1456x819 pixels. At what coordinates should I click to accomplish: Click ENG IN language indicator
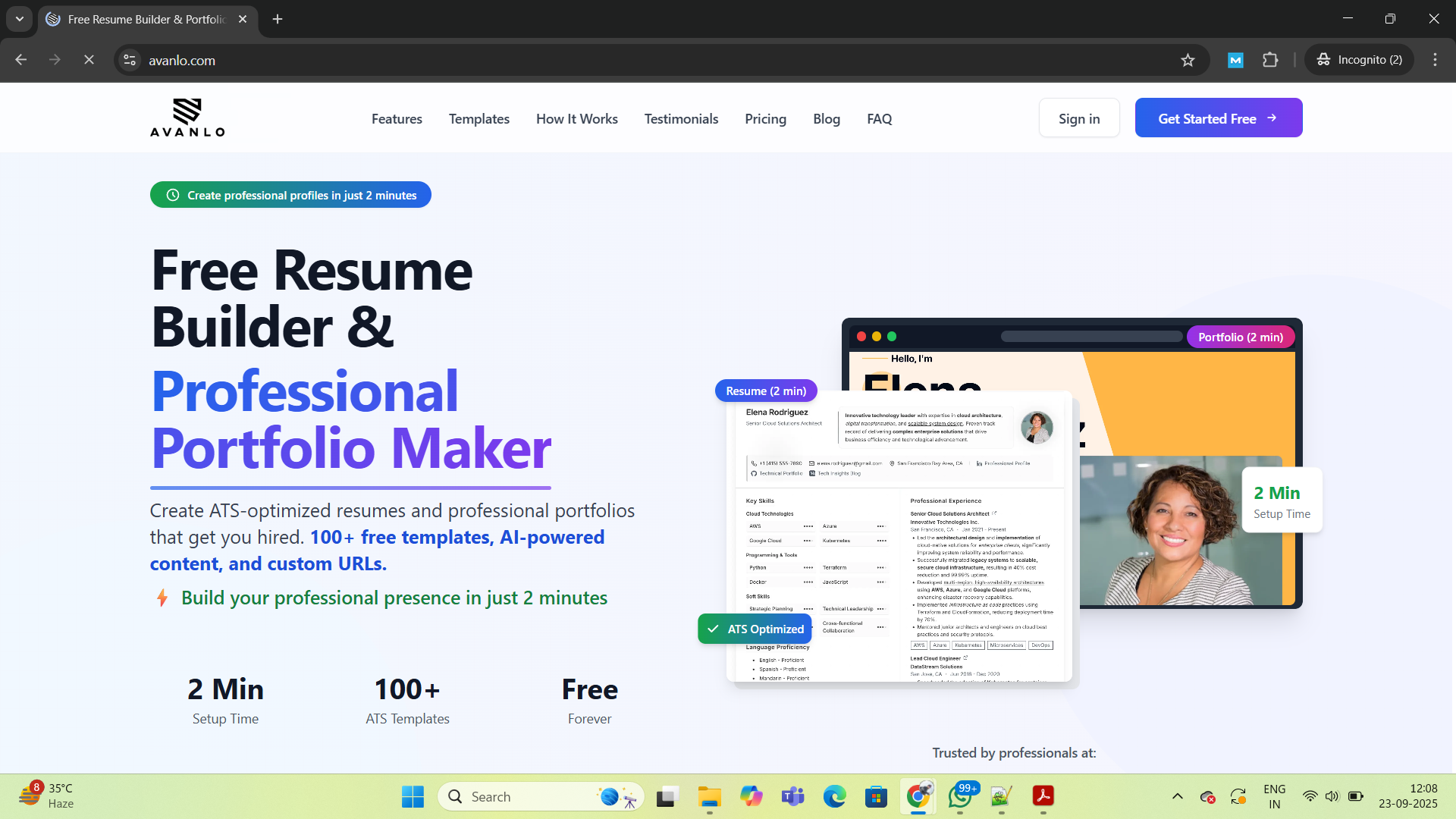tap(1275, 796)
